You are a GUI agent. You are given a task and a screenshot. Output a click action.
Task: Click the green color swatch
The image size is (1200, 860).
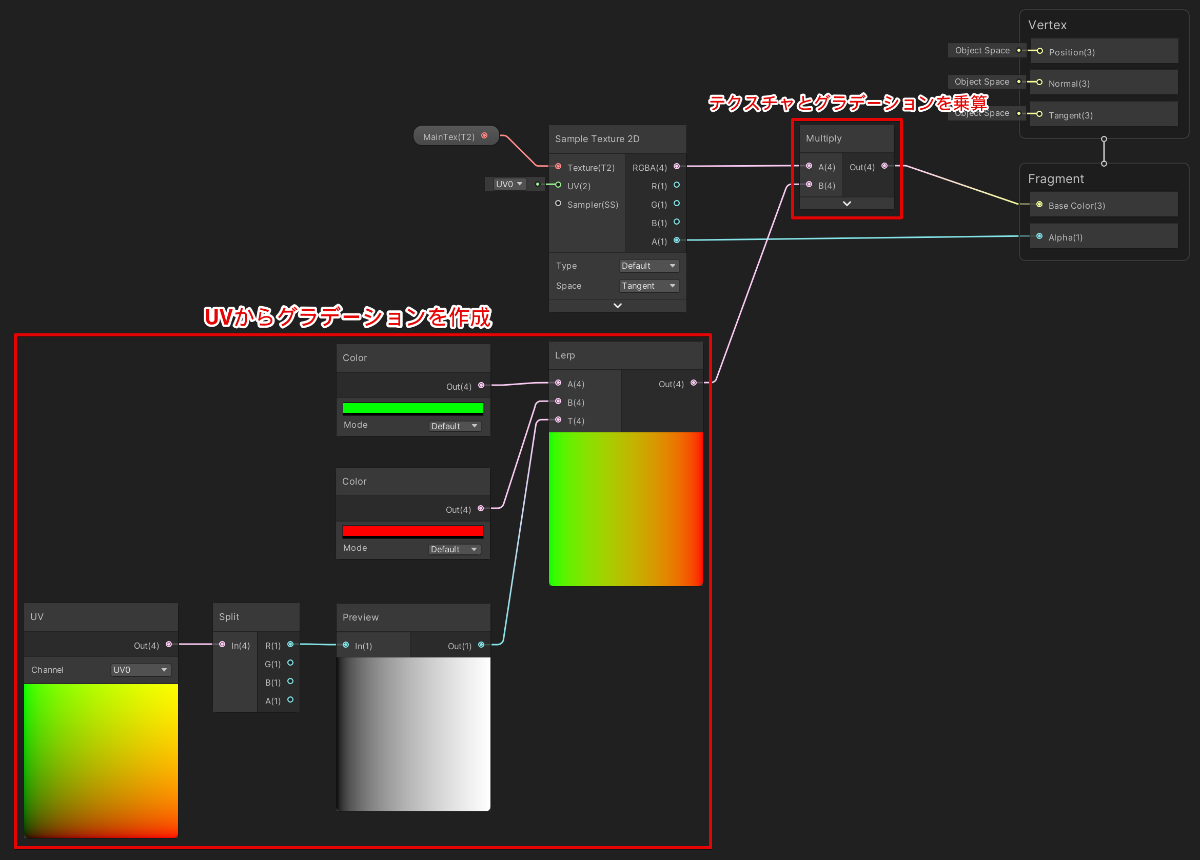[x=413, y=406]
